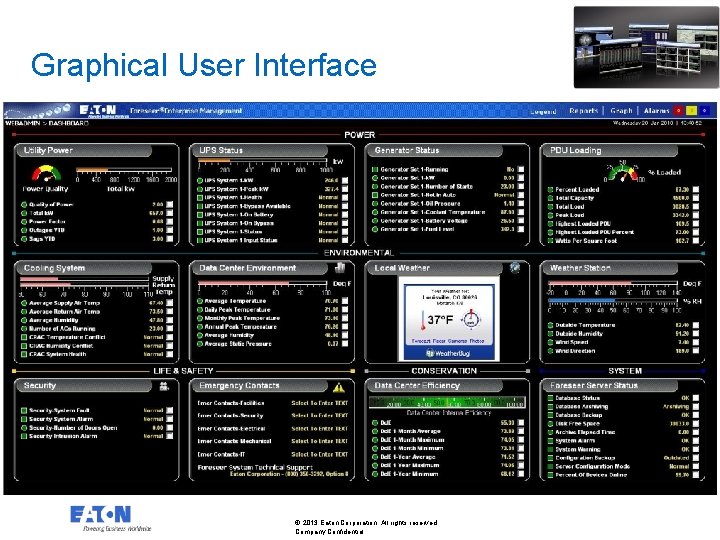Click the status icon beside Daily Peak Temperature
The image size is (720, 540).
200,309
